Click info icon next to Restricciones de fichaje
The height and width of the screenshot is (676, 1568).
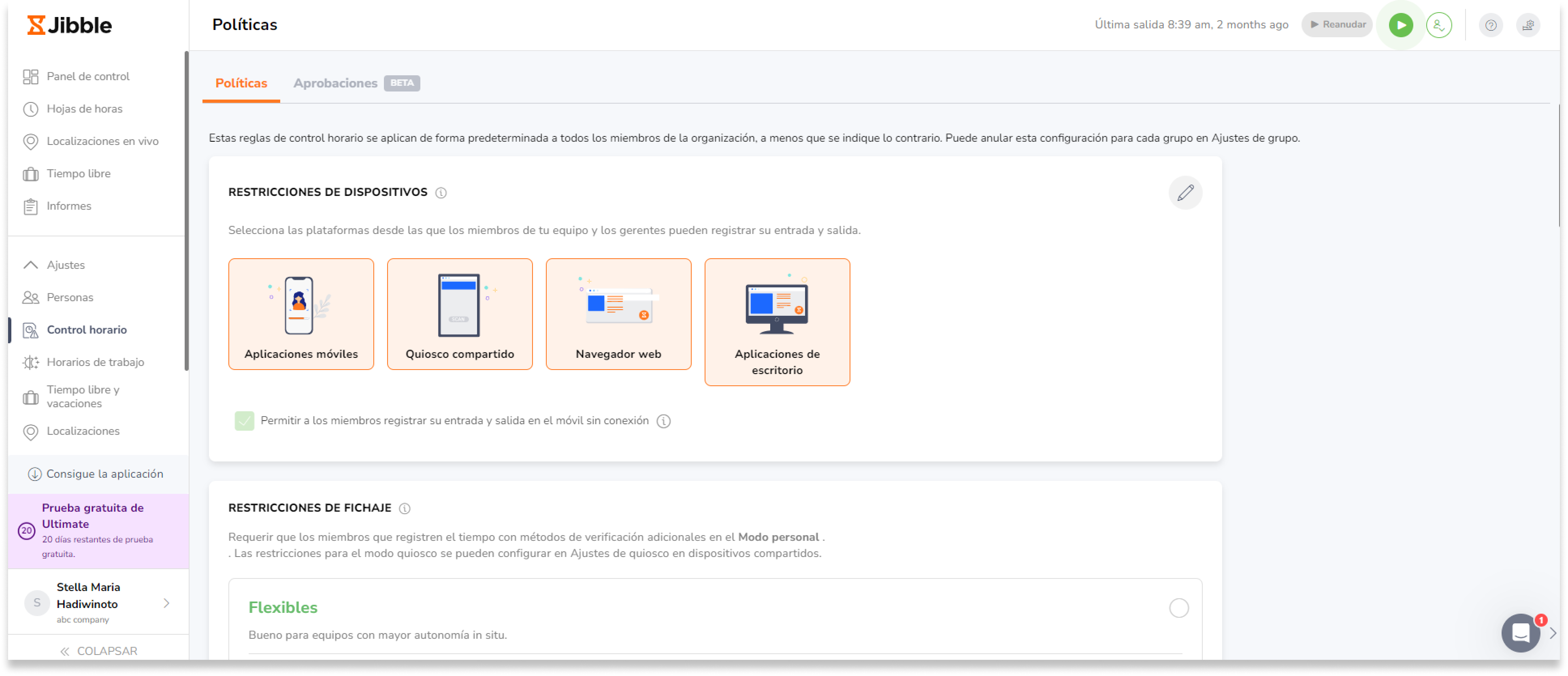(405, 508)
